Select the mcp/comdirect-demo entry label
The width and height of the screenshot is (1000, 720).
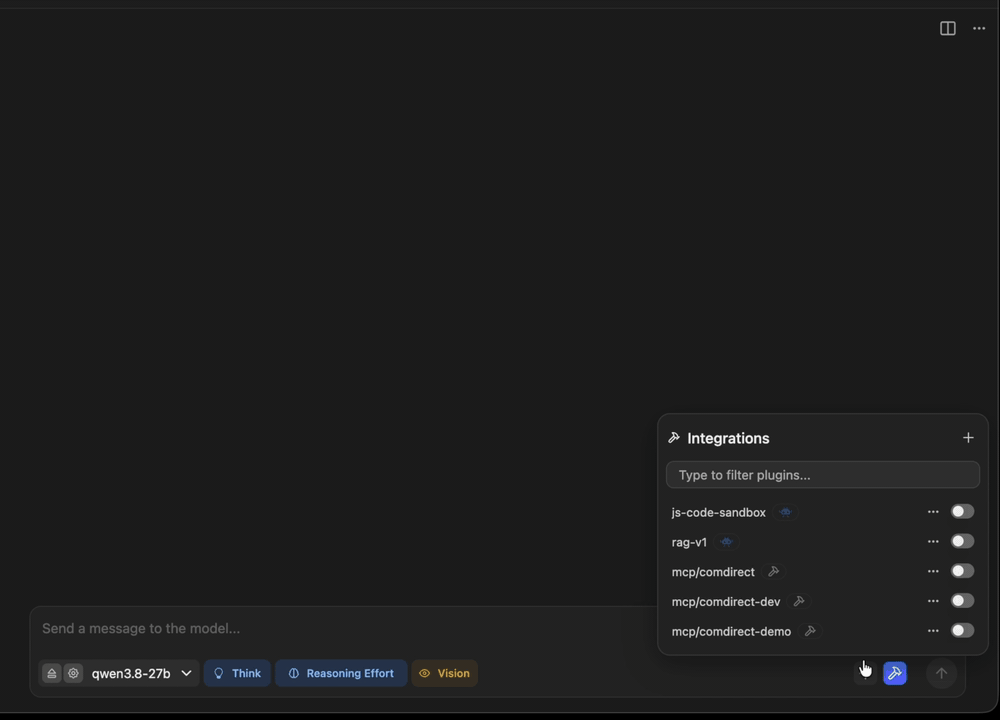731,631
